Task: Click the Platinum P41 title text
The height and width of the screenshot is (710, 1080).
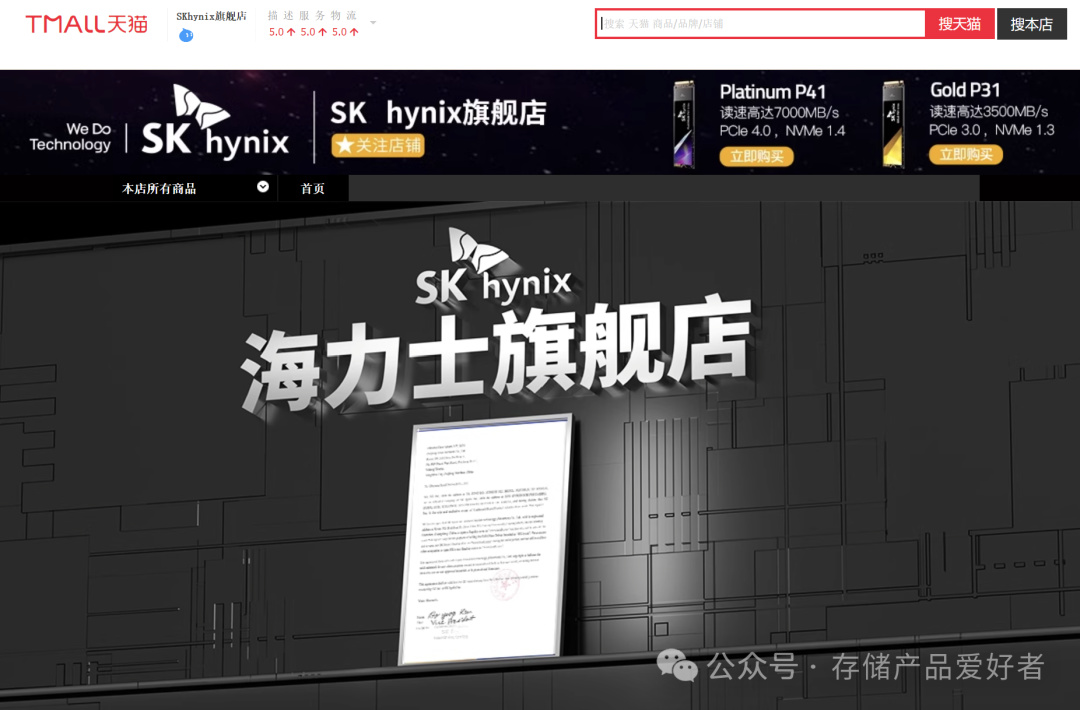Action: [772, 92]
